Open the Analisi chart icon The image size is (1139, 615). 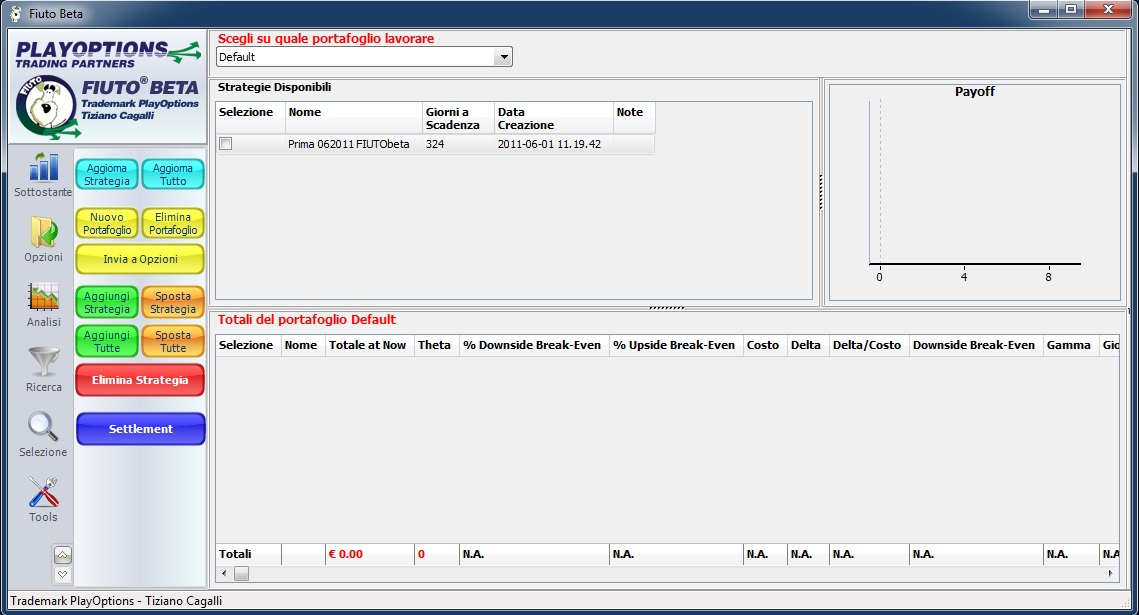click(43, 297)
